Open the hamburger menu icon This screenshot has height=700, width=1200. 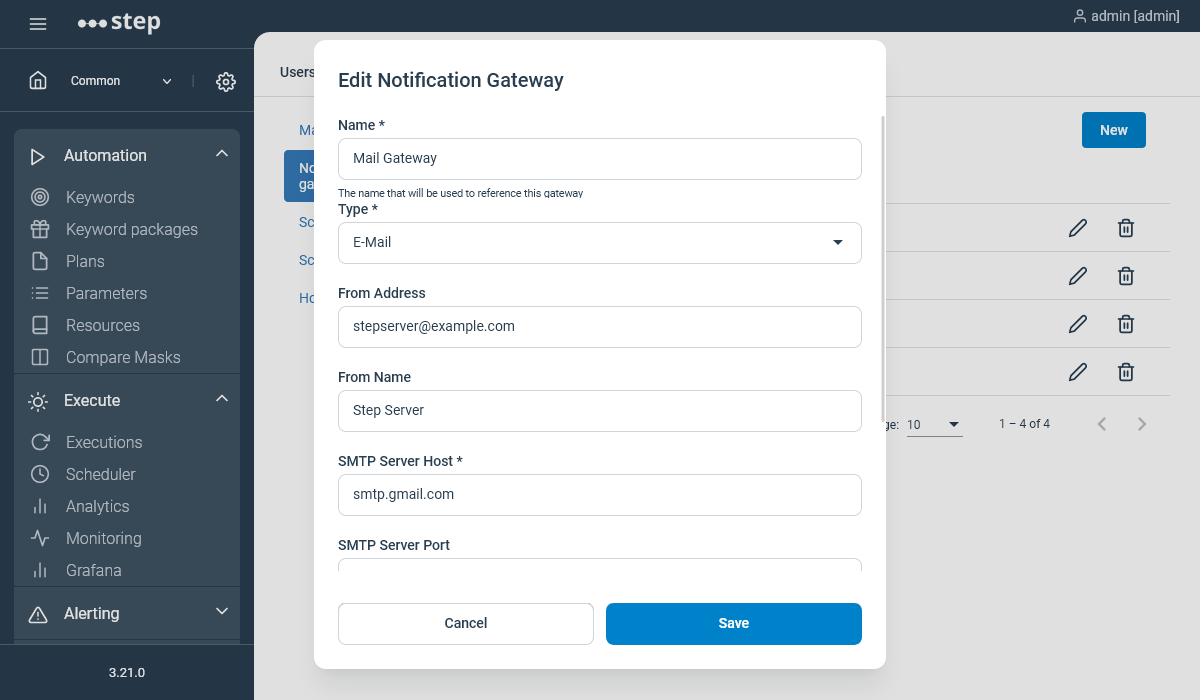(38, 24)
